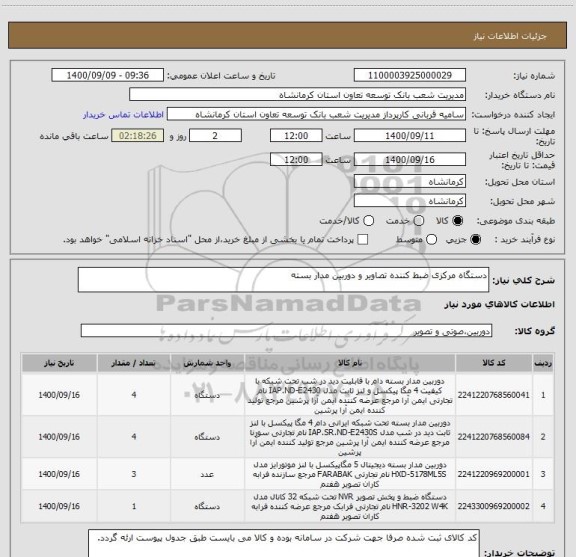Image resolution: width=576 pixels, height=557 pixels.
Task: Click need date 1400/09/16 in row 4
Action: coord(59,506)
